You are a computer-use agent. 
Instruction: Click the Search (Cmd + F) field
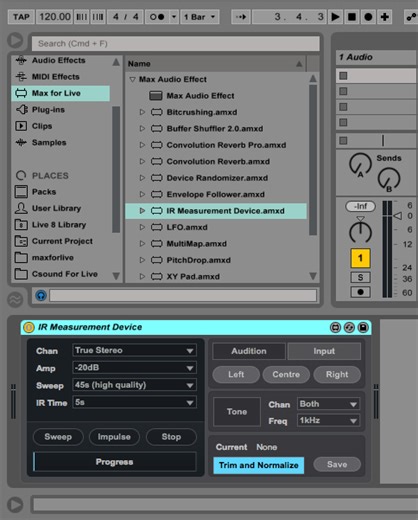(x=176, y=44)
